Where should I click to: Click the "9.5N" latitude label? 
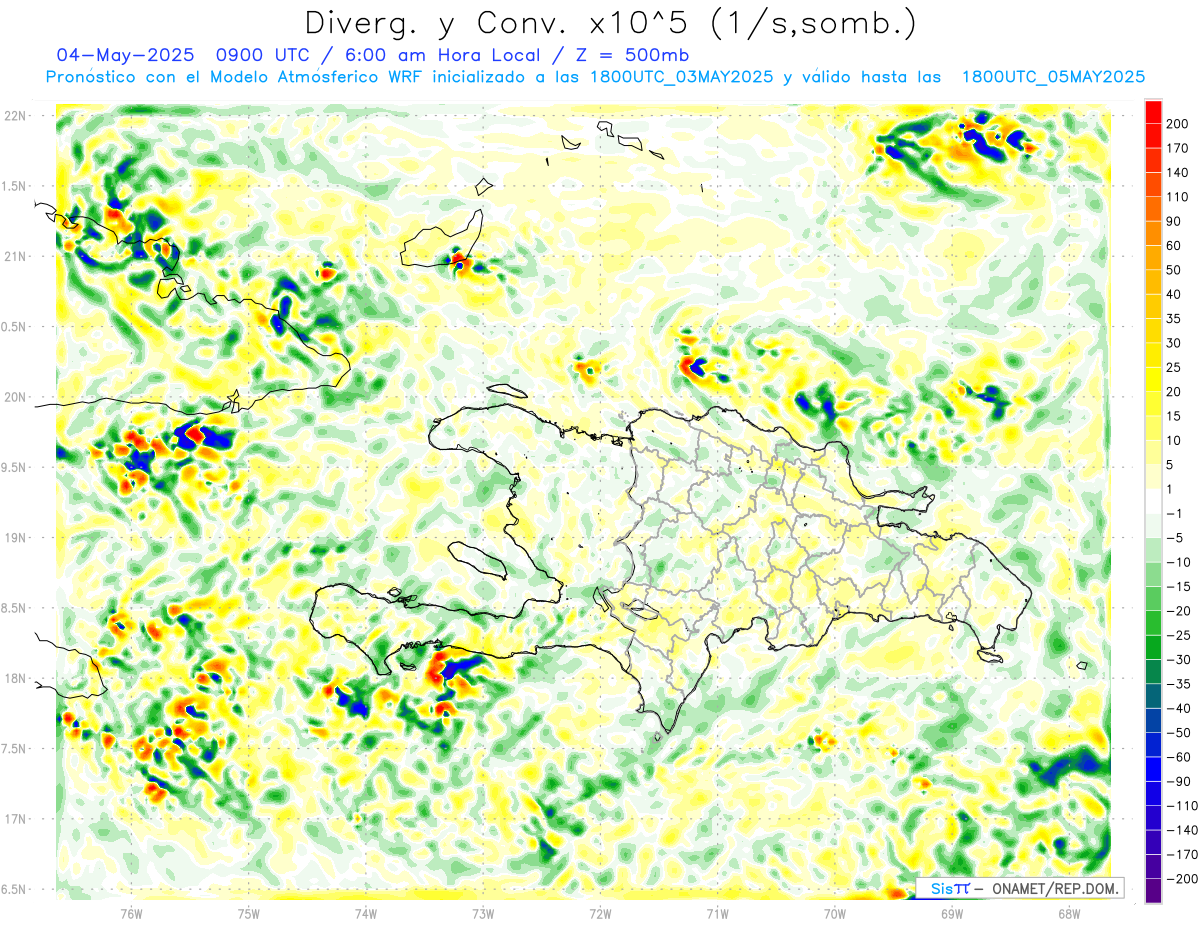(14, 468)
